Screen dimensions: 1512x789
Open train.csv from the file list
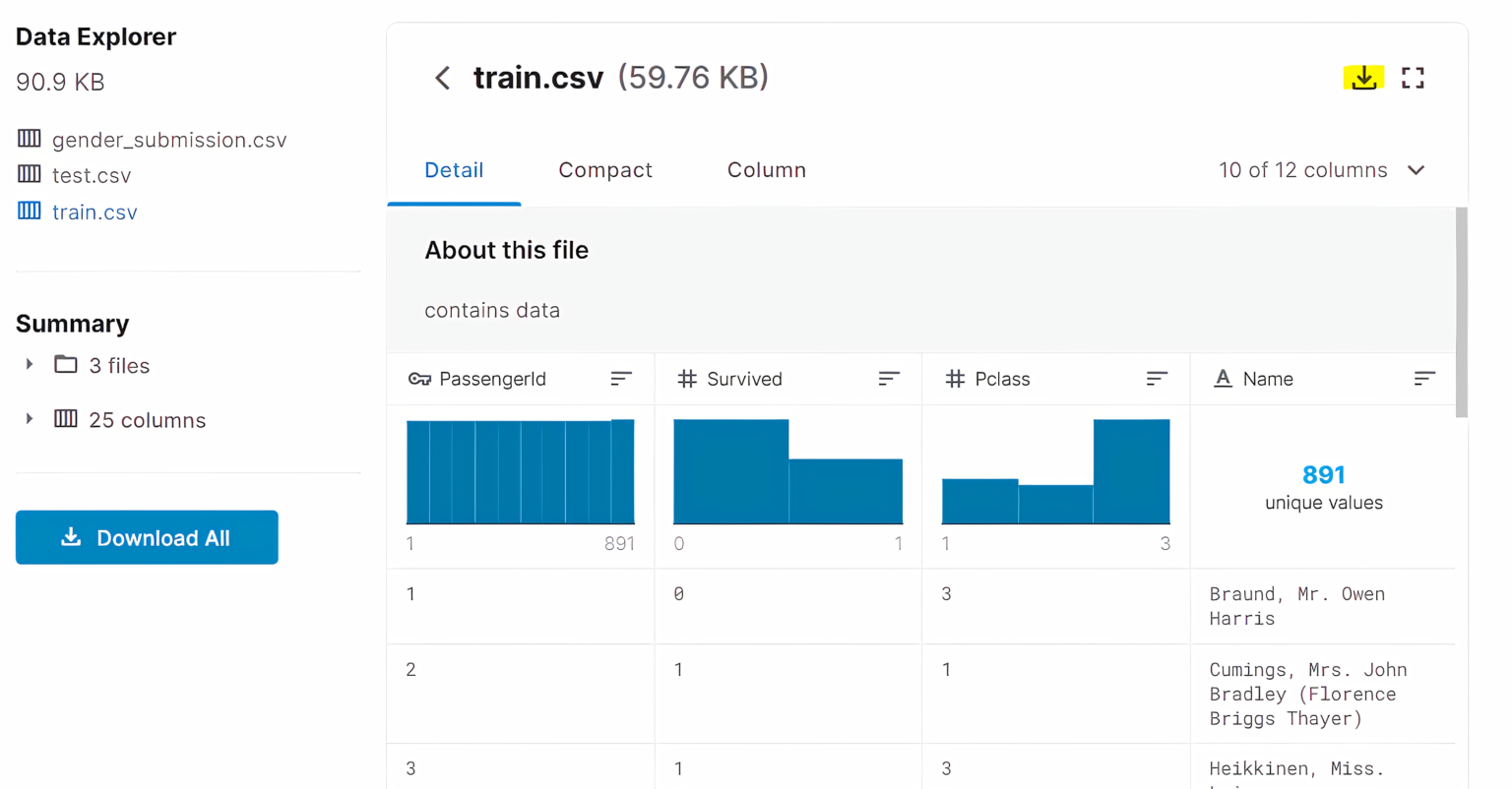(x=94, y=211)
